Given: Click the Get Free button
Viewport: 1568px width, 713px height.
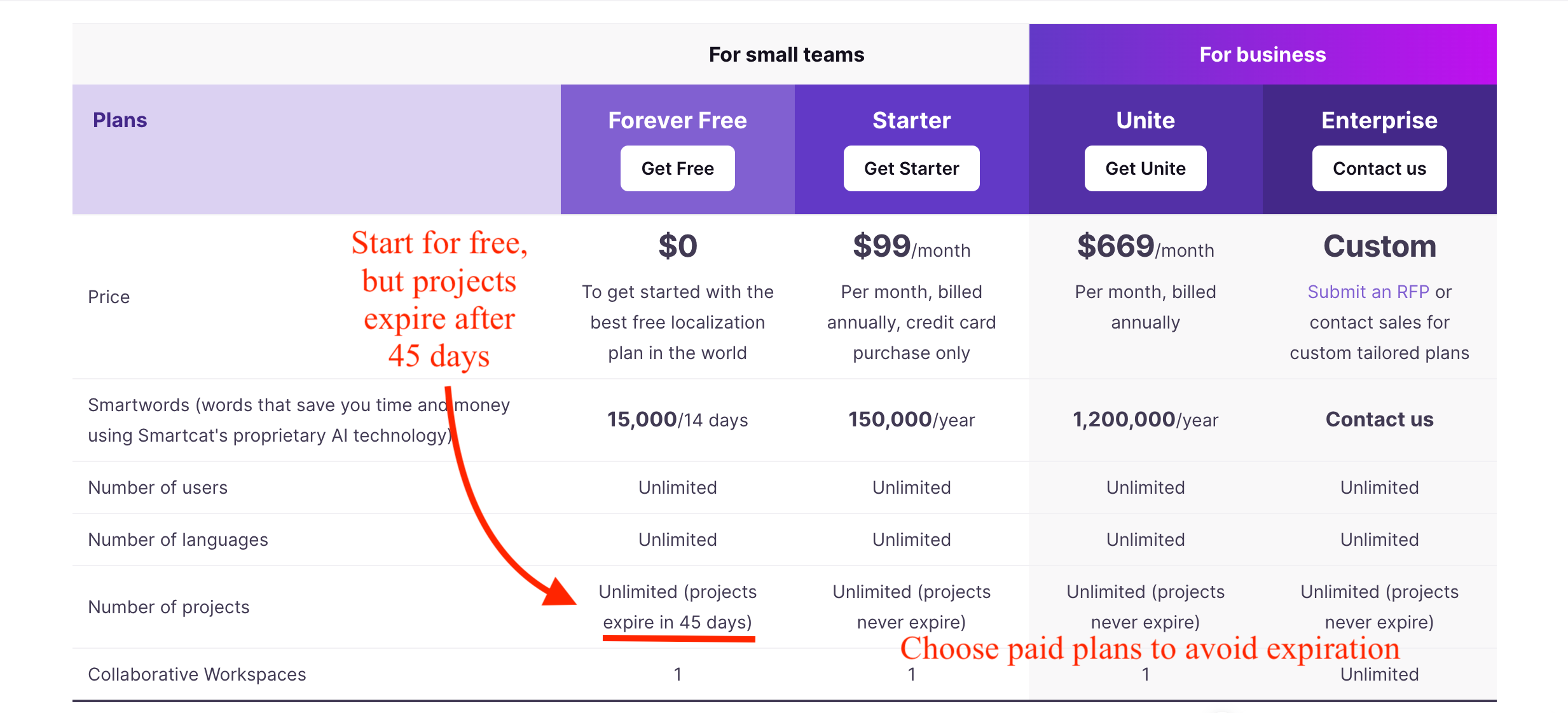Looking at the screenshot, I should 677,168.
